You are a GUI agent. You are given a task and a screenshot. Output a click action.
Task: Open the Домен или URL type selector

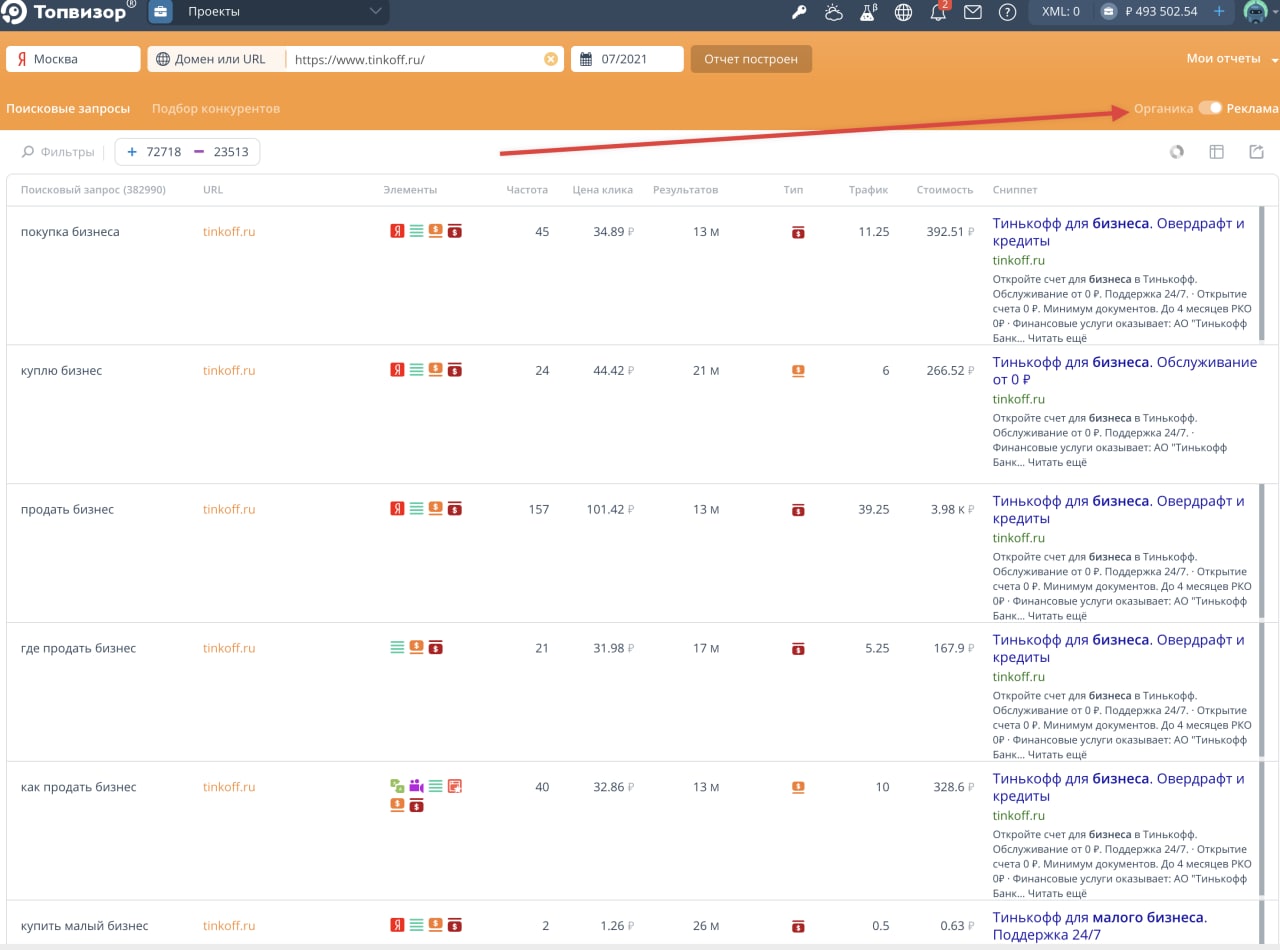[x=217, y=59]
